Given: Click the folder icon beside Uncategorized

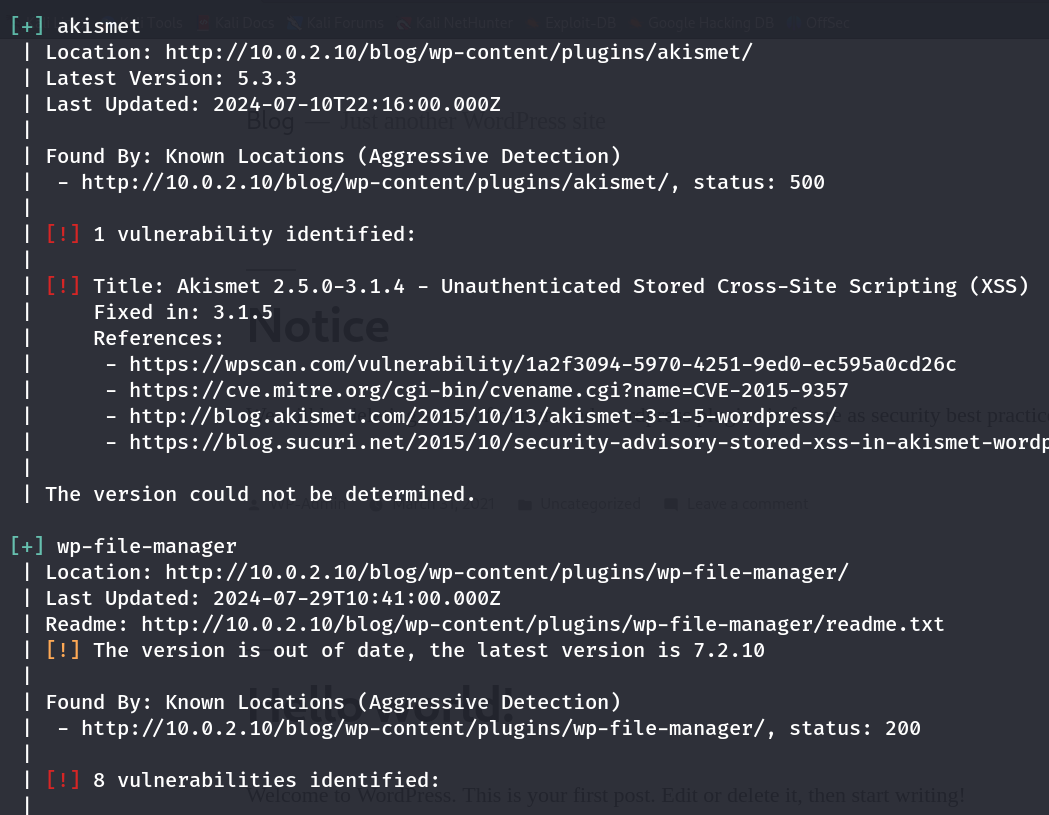Looking at the screenshot, I should 525,504.
